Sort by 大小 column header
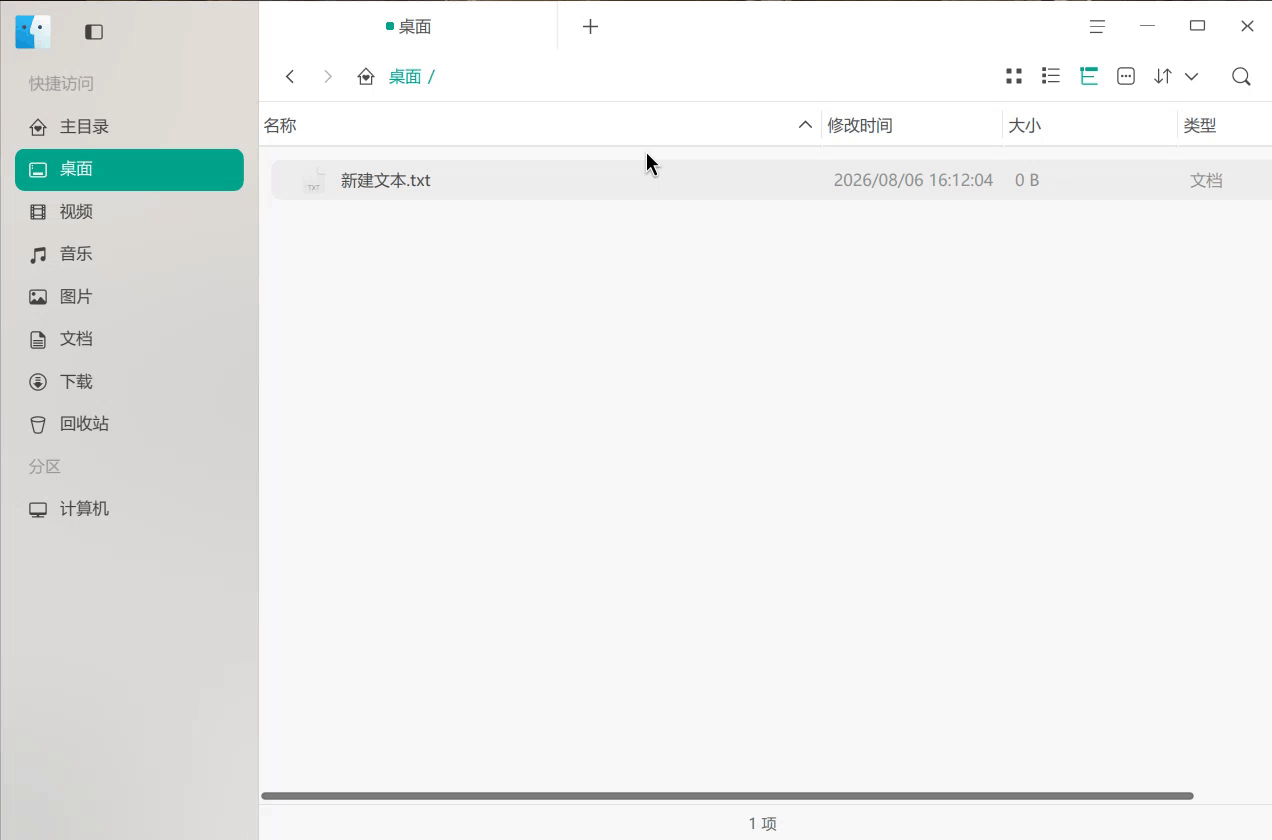 point(1090,125)
